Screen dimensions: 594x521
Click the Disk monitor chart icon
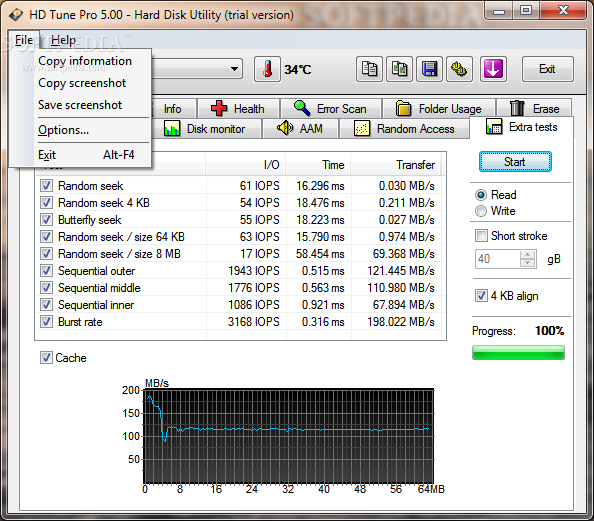[x=172, y=128]
